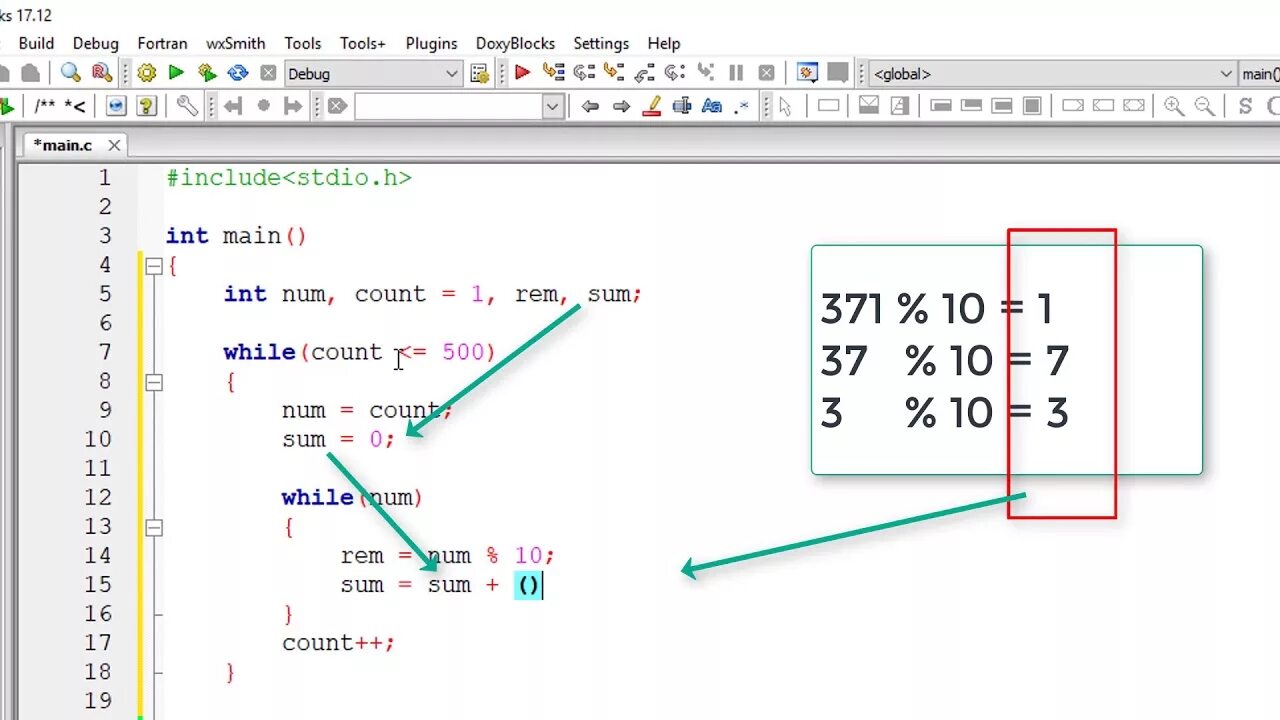The height and width of the screenshot is (720, 1280).
Task: Toggle highlight matches pencil icon
Action: [652, 106]
